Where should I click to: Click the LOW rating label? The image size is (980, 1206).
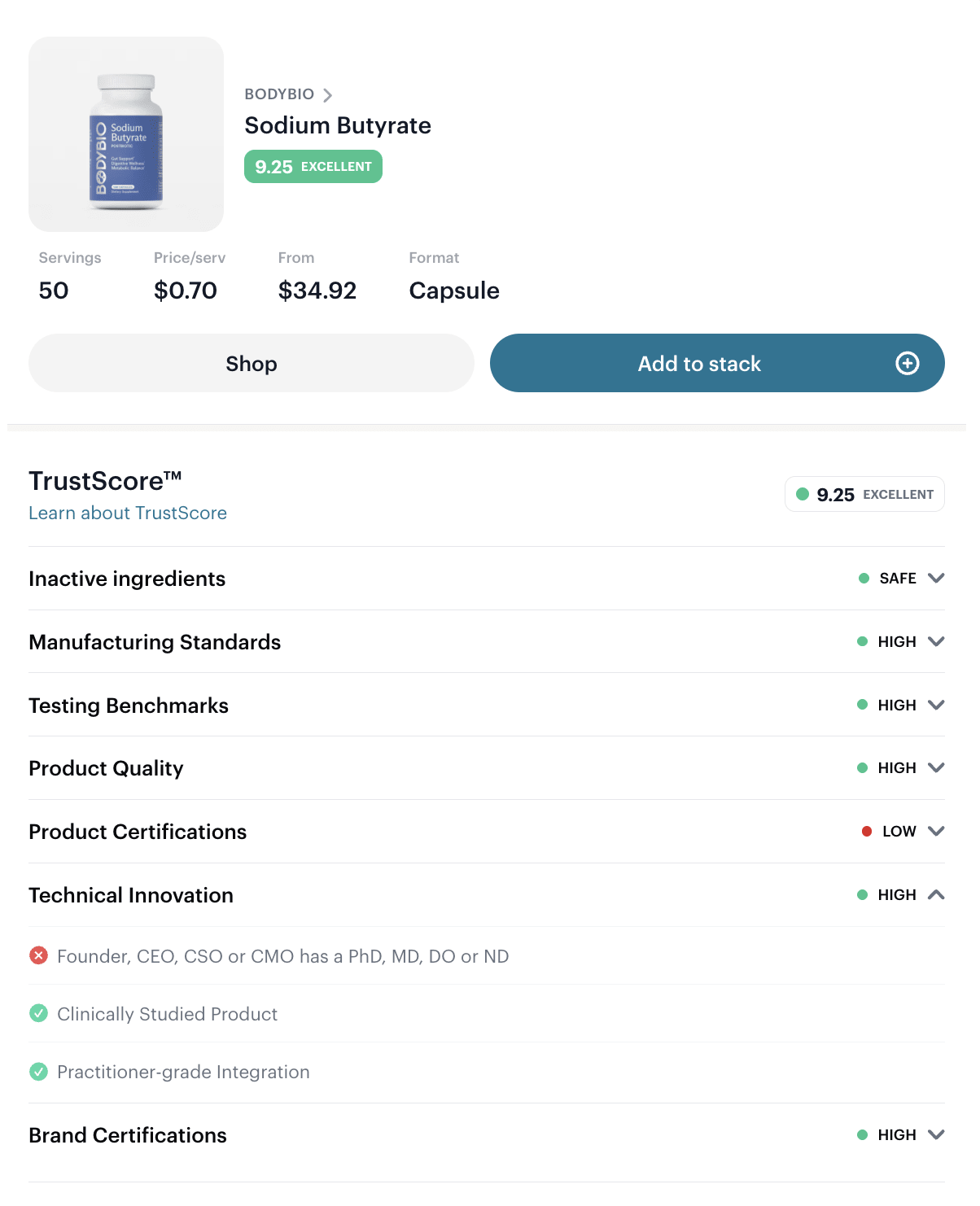[x=899, y=831]
